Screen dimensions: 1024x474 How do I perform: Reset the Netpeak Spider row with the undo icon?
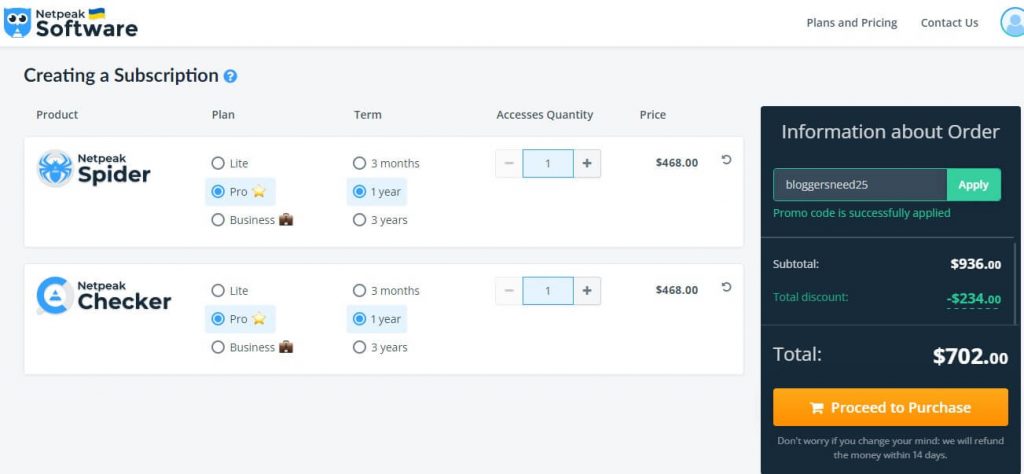tap(726, 159)
